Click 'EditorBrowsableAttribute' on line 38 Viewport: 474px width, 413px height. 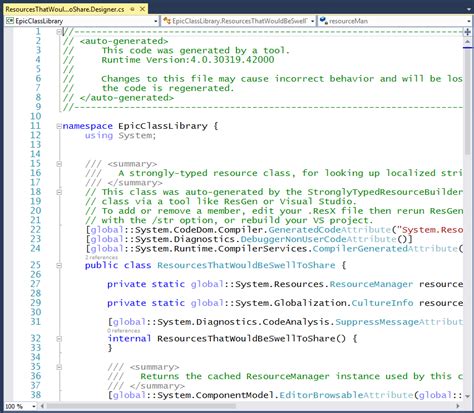(346, 395)
